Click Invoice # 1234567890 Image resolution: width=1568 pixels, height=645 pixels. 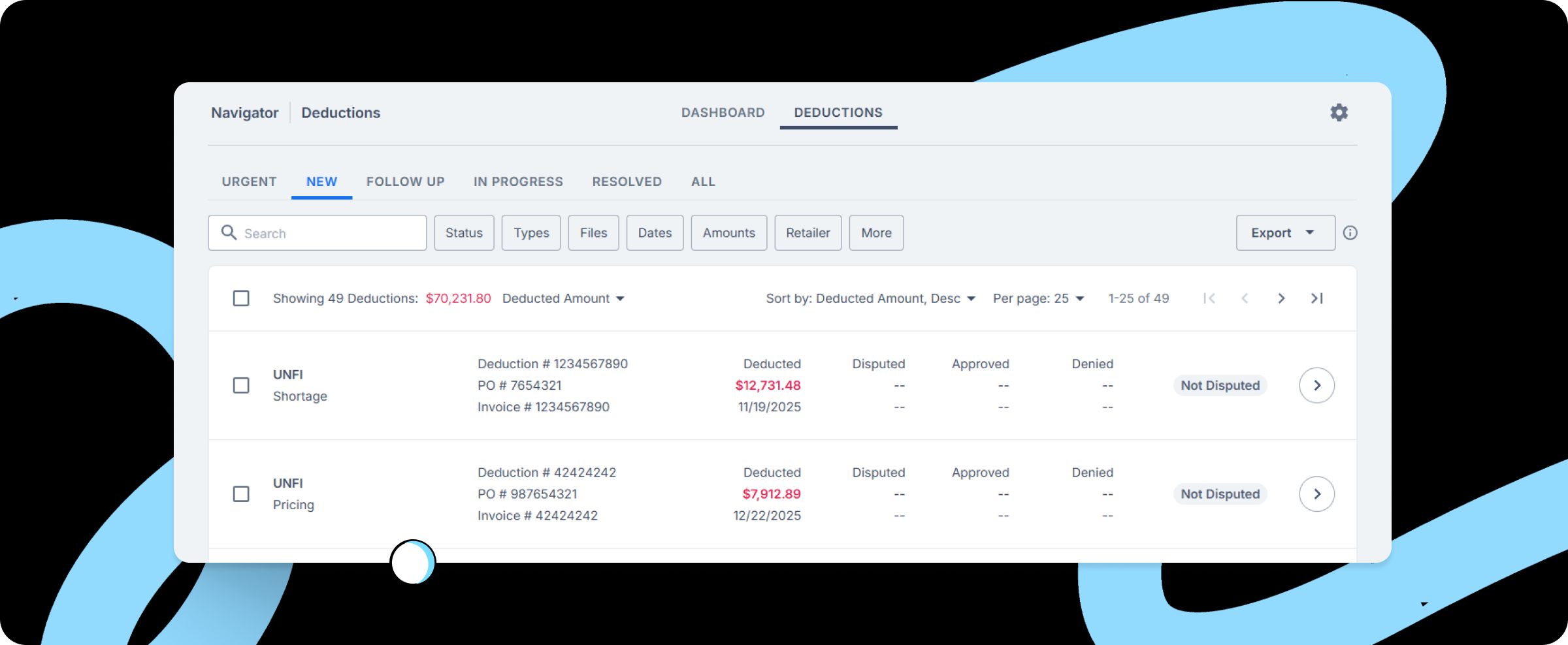coord(543,407)
